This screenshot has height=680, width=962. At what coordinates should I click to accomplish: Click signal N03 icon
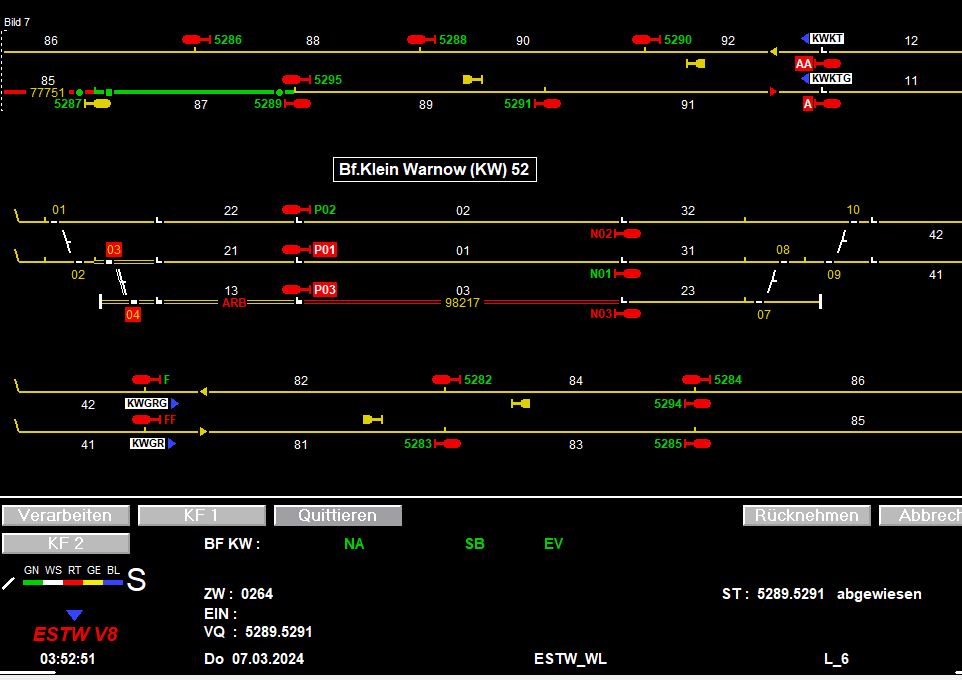pyautogui.click(x=628, y=314)
